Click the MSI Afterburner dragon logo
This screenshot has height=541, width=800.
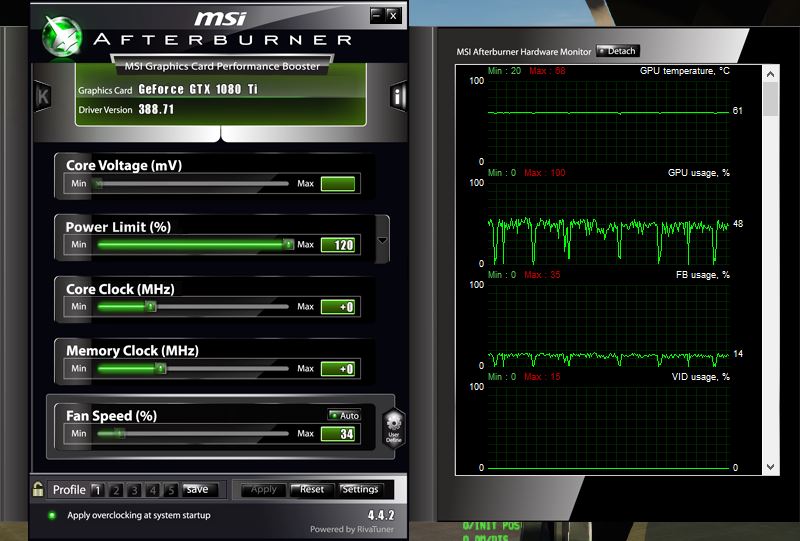(x=62, y=36)
